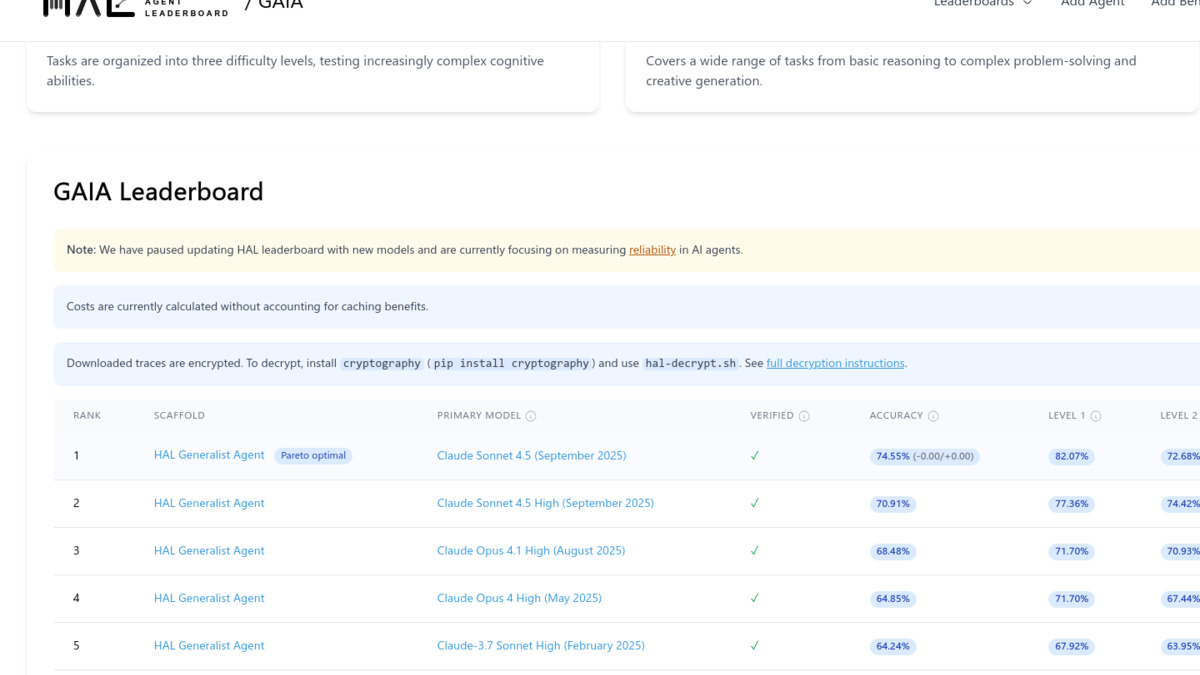Click the 67.92% Level 1 badge
Screen dimensions: 1200x675
(1071, 647)
